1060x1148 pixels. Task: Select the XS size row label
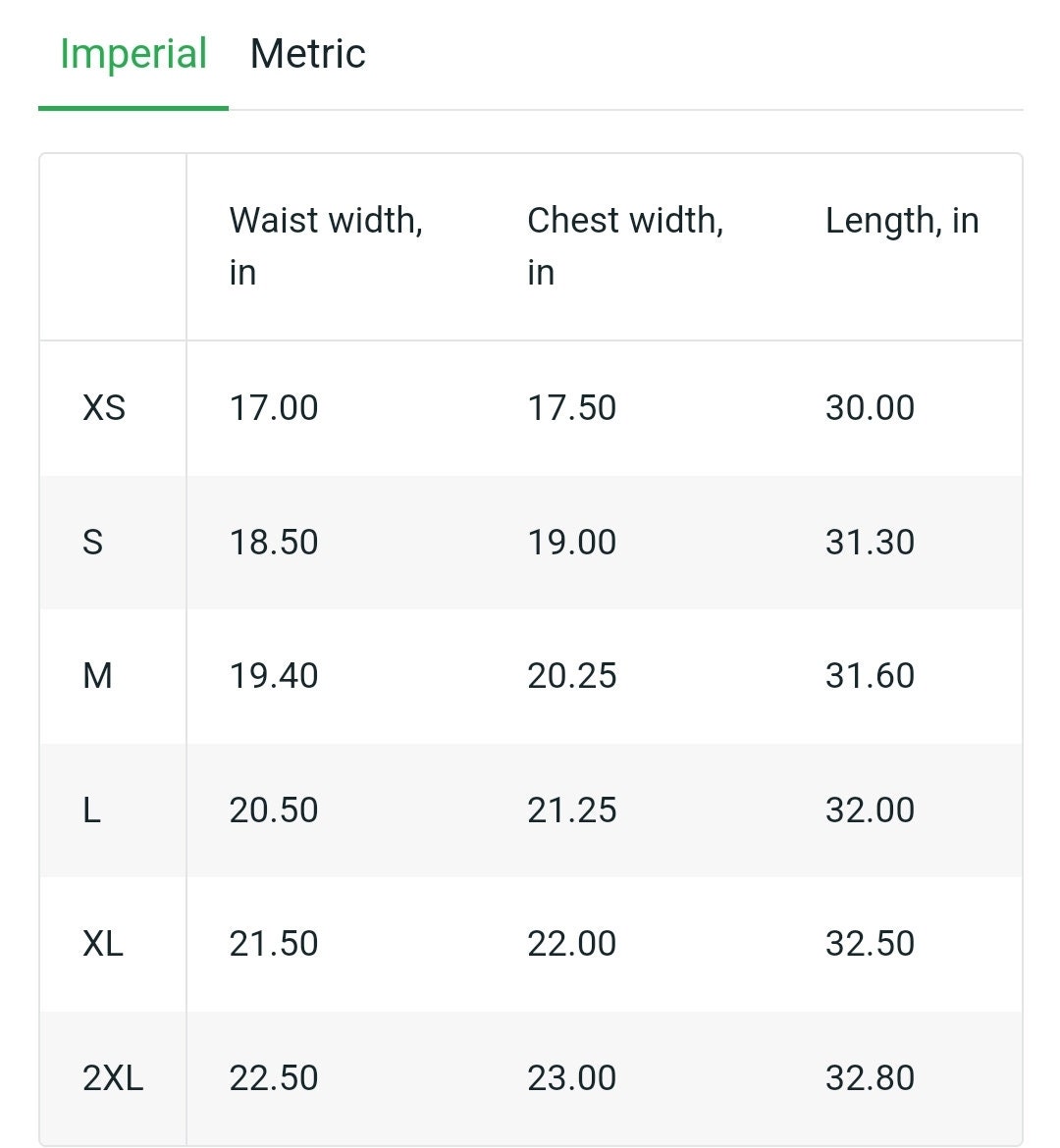[104, 408]
